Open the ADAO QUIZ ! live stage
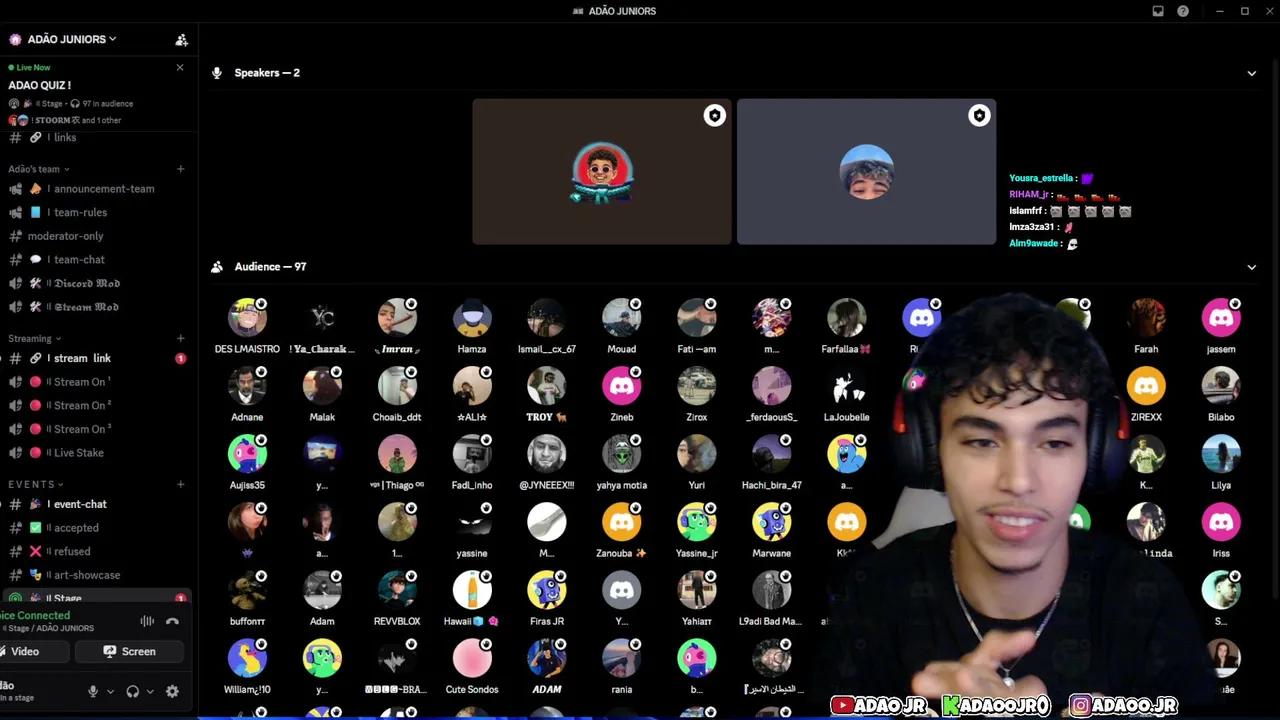Screen dimensions: 1280x720 40,85
